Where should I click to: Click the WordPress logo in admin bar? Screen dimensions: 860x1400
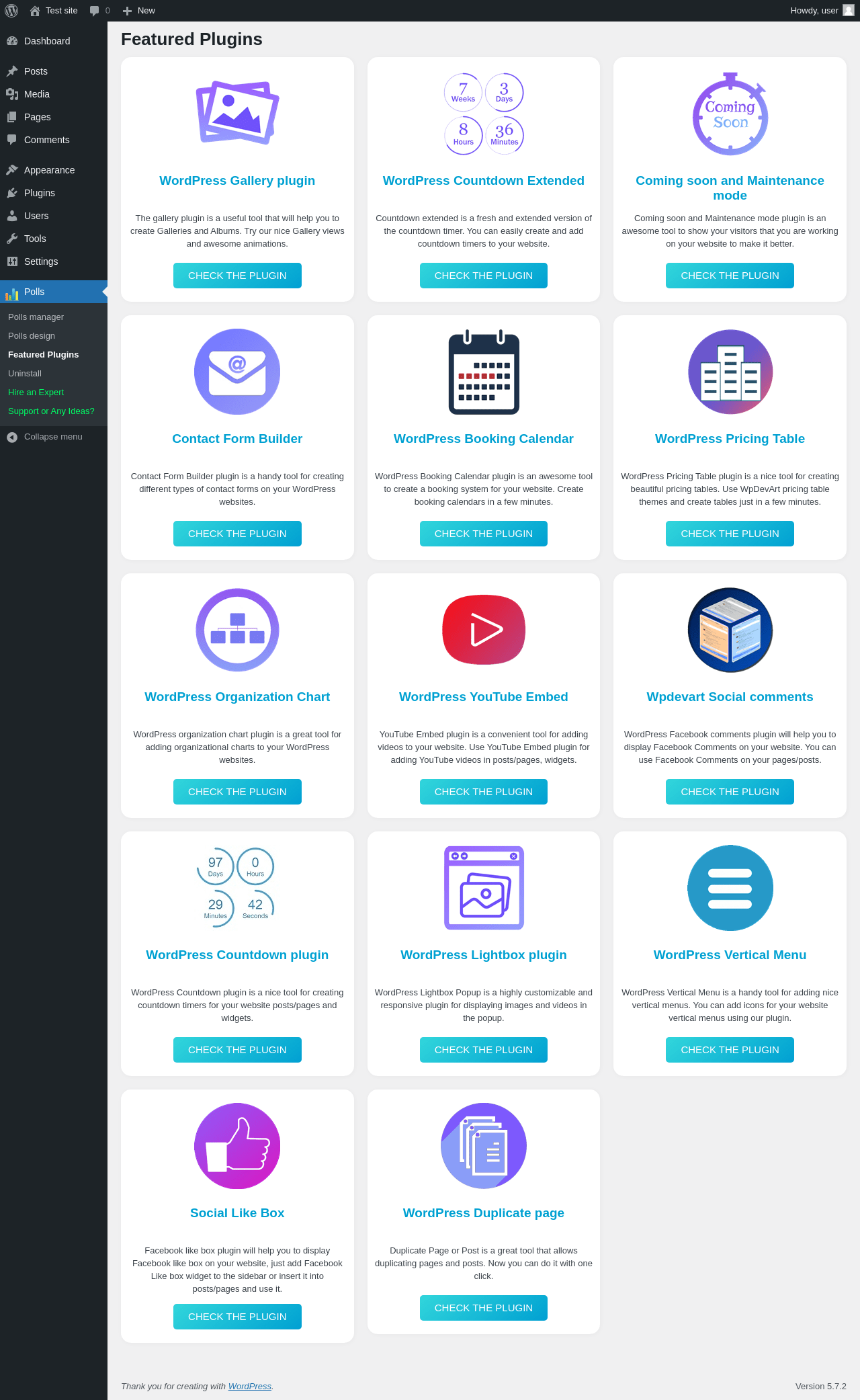11,11
